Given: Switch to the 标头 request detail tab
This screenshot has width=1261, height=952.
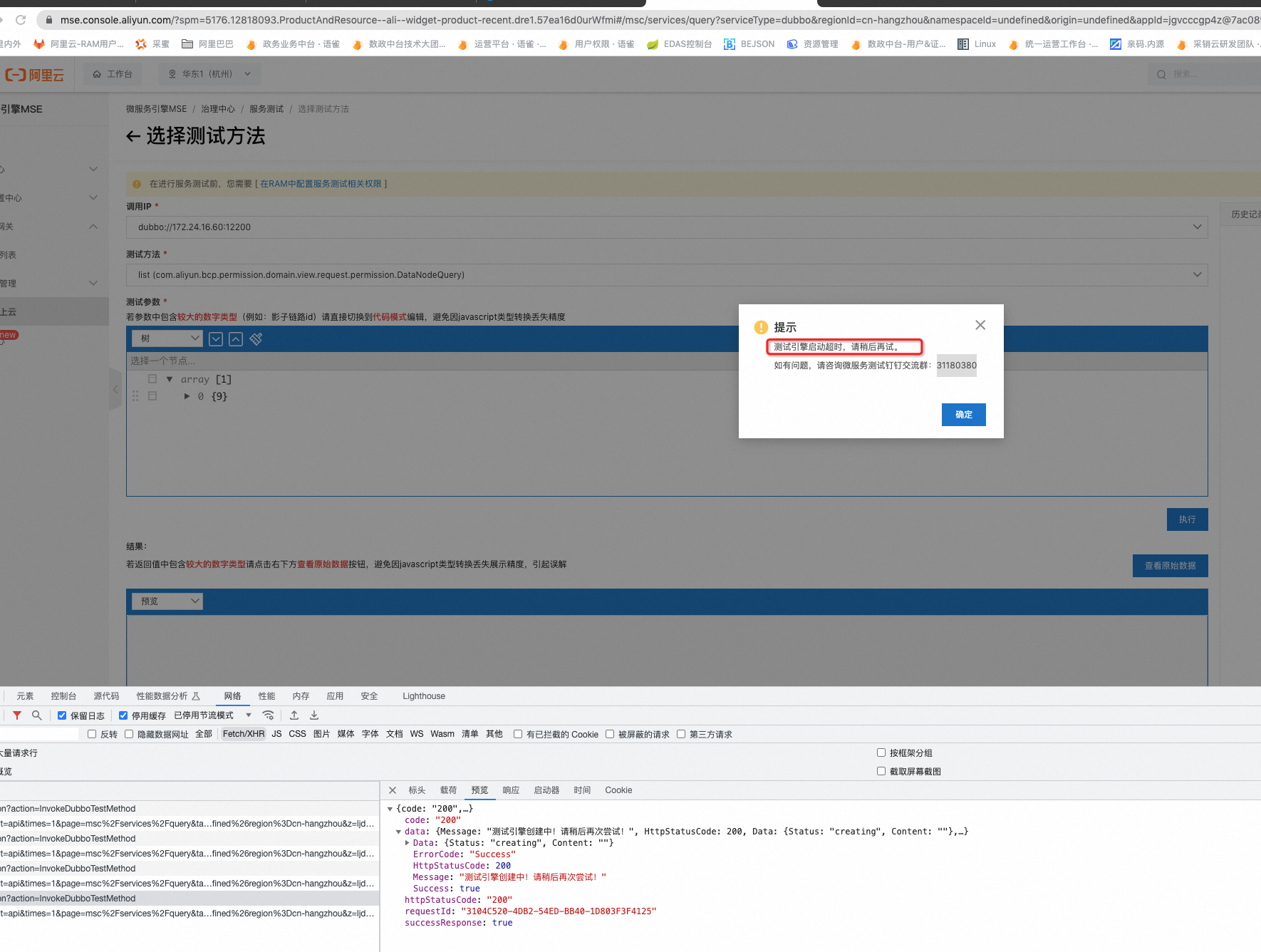Looking at the screenshot, I should (417, 790).
